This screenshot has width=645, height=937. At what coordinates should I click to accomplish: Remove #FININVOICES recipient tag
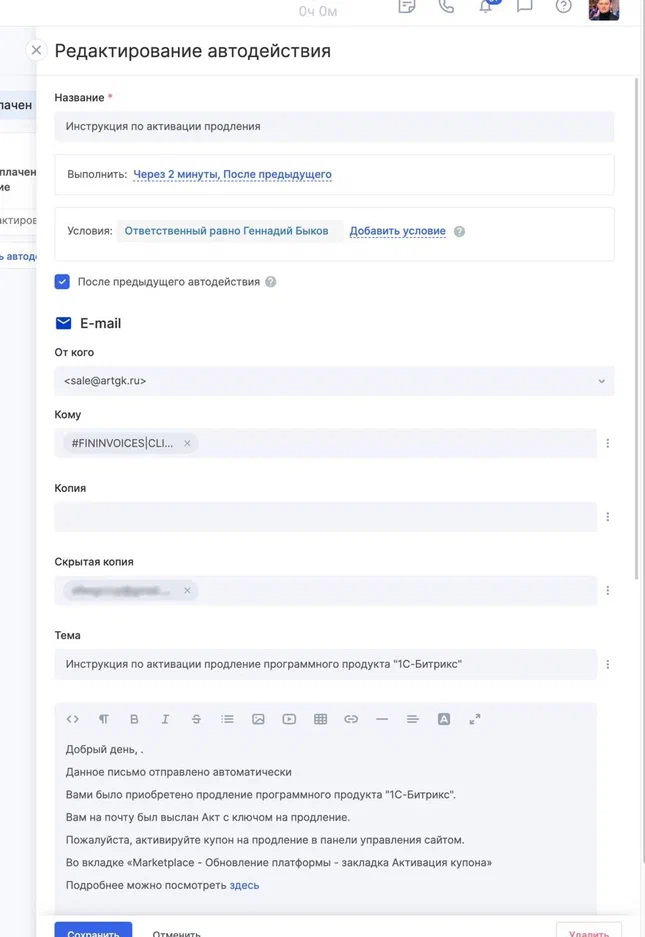(x=187, y=443)
